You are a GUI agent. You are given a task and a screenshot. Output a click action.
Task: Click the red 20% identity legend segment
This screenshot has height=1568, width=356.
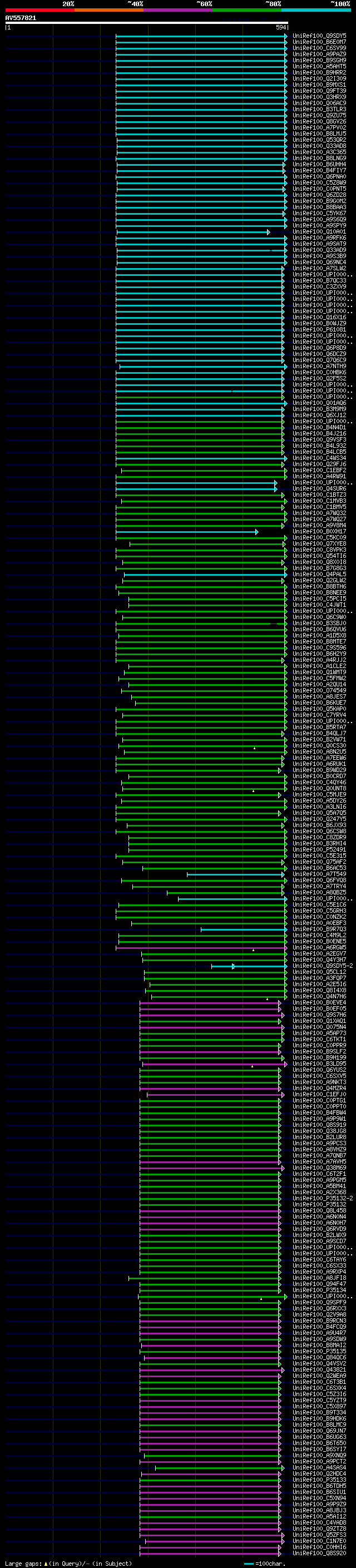click(40, 10)
